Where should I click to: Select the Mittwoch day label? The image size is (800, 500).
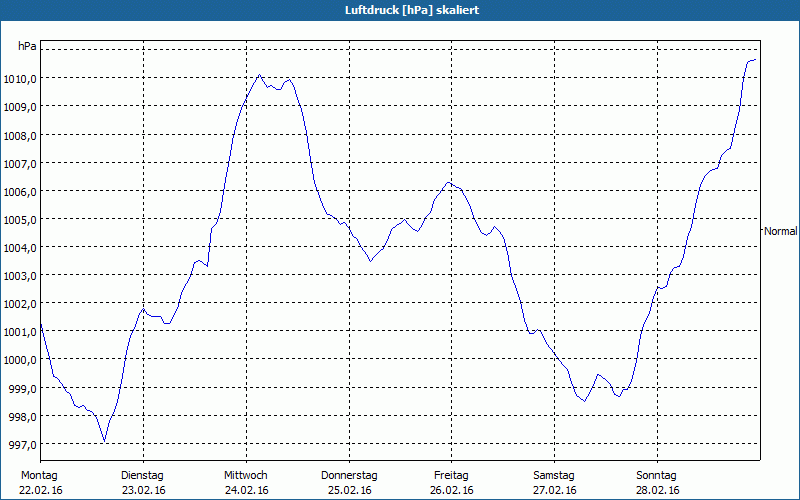click(246, 475)
